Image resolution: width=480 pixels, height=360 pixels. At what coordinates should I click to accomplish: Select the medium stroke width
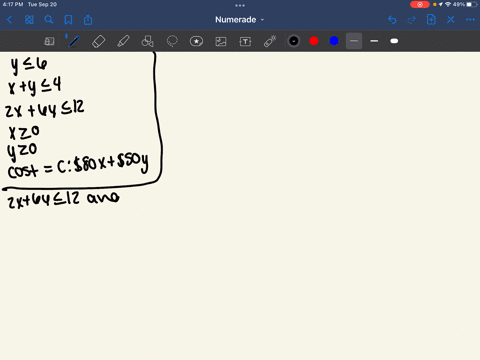click(374, 41)
